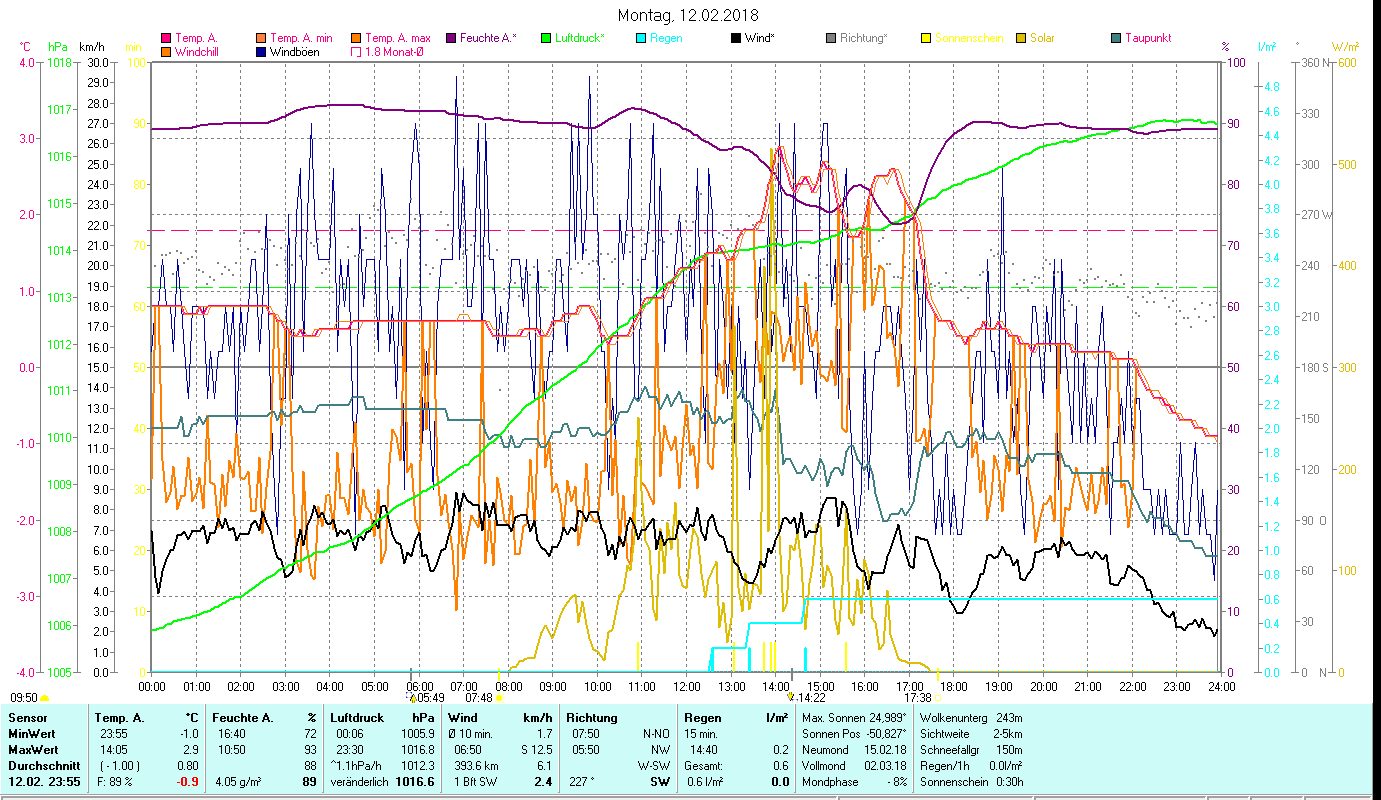This screenshot has height=800, width=1381.
Task: Click the '17:38' time label below the axis
Action: (x=918, y=697)
